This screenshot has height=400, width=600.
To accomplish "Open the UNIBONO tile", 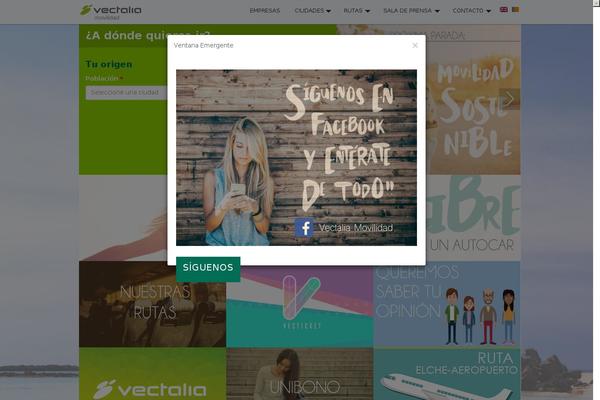I will coord(300,374).
